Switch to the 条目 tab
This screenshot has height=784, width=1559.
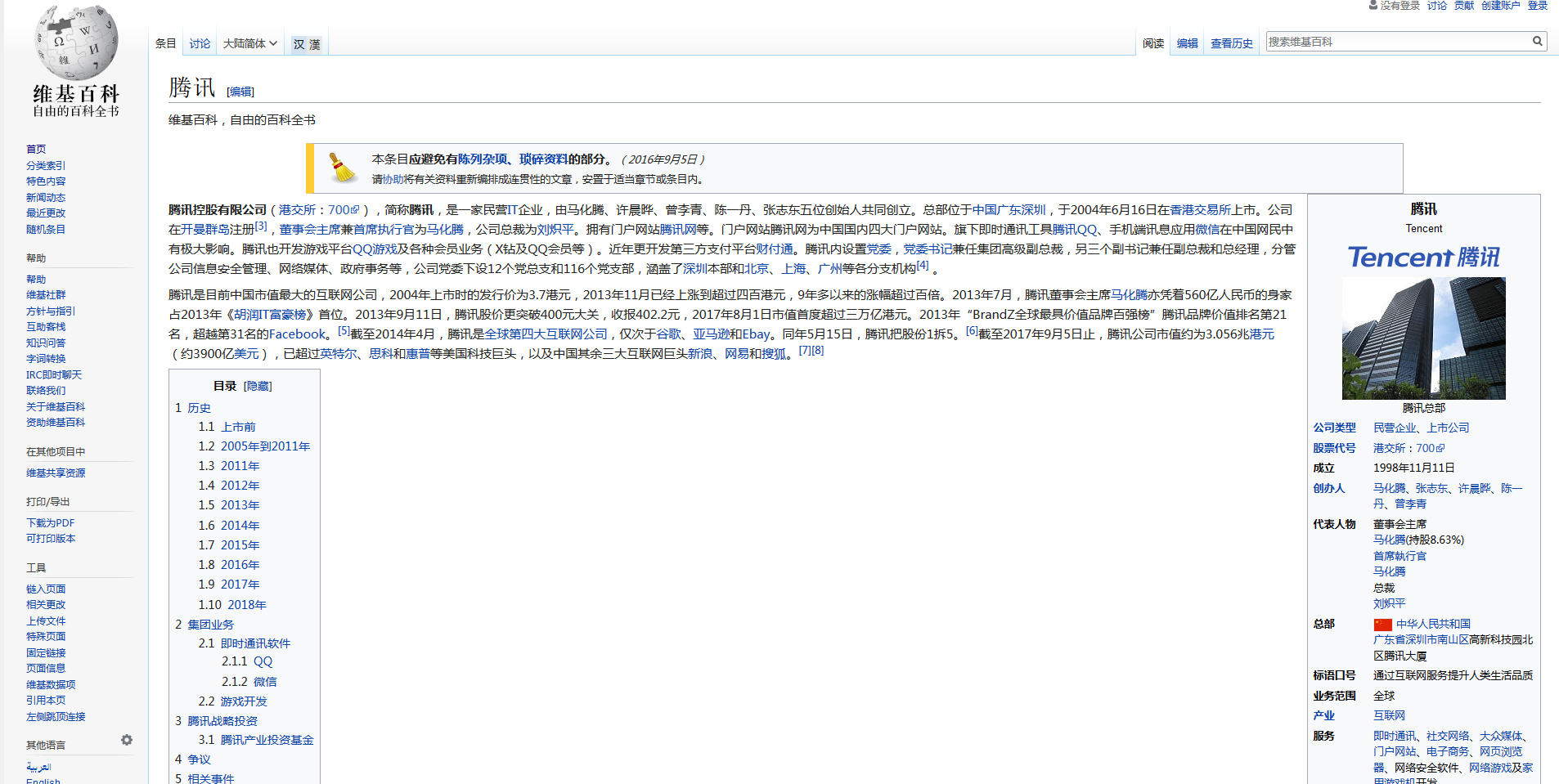coord(166,43)
